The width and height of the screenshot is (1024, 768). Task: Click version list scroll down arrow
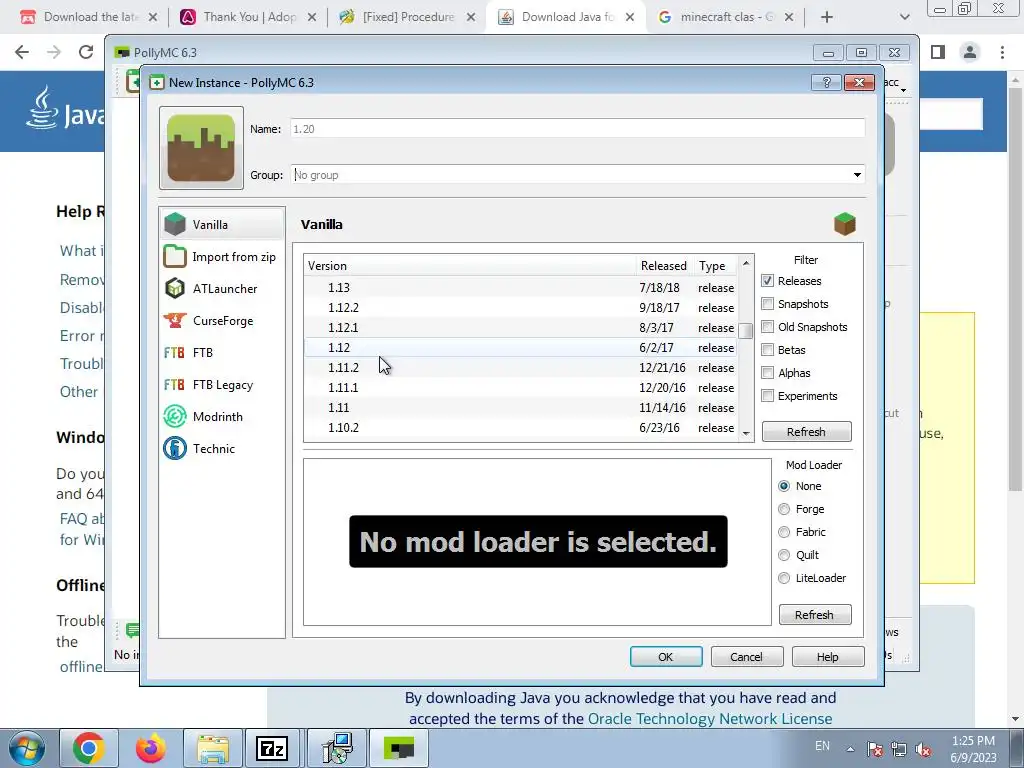click(746, 432)
